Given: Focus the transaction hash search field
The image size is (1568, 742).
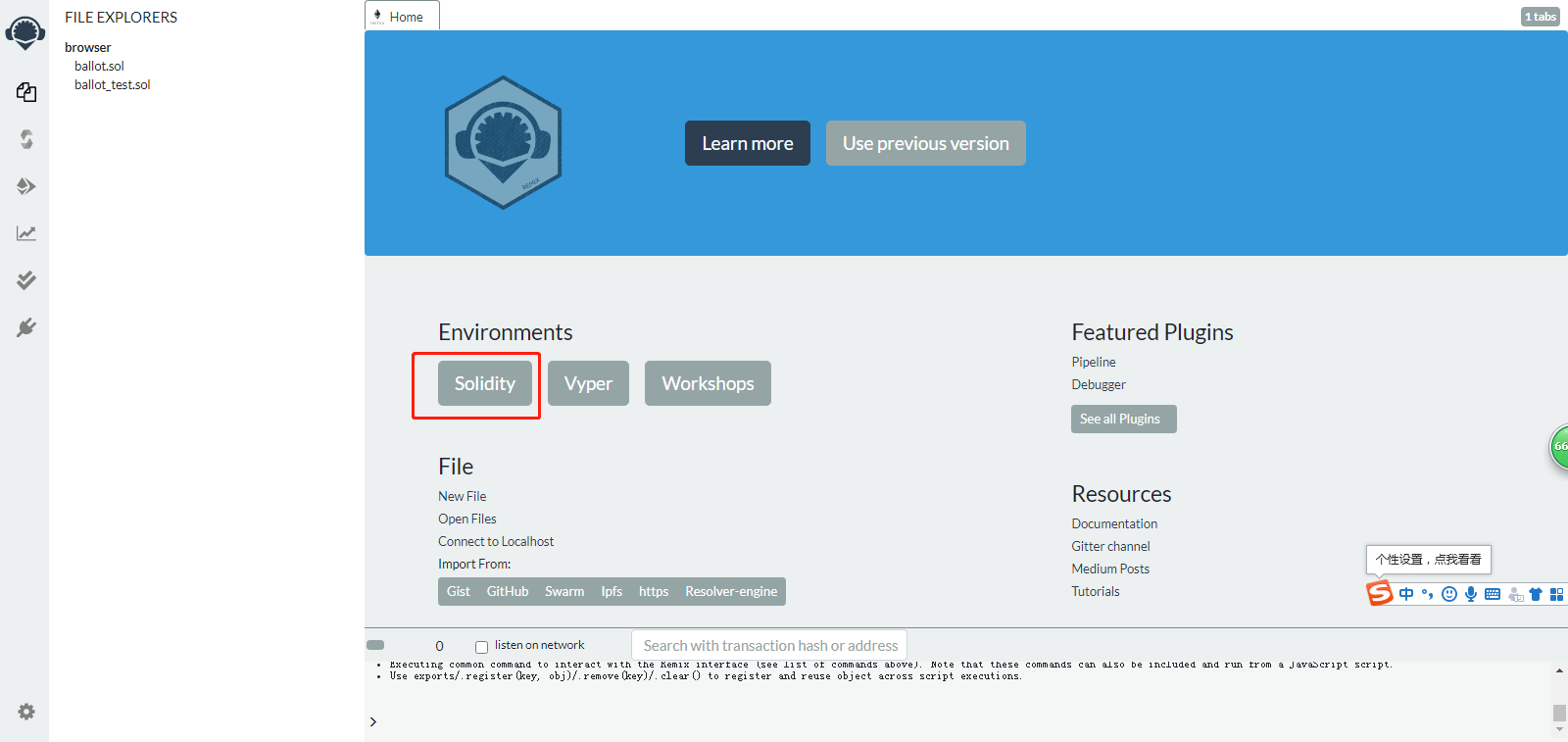Looking at the screenshot, I should tap(769, 645).
